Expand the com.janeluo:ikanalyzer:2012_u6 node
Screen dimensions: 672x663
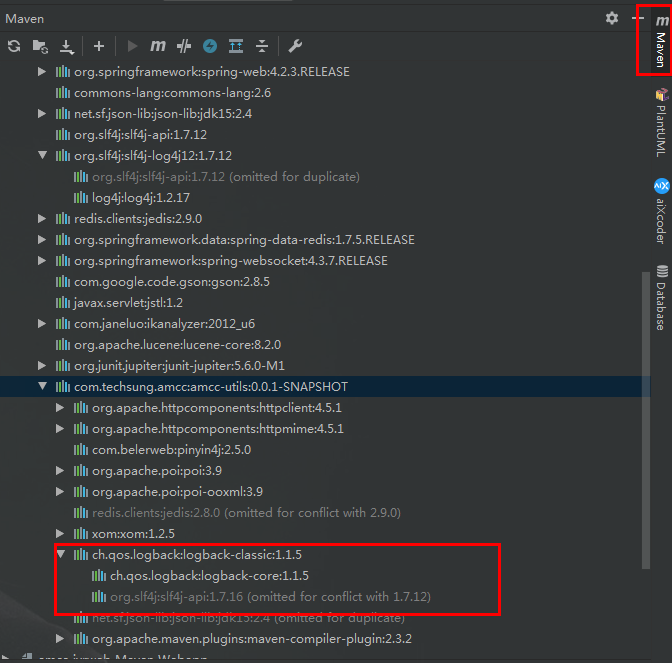point(42,324)
